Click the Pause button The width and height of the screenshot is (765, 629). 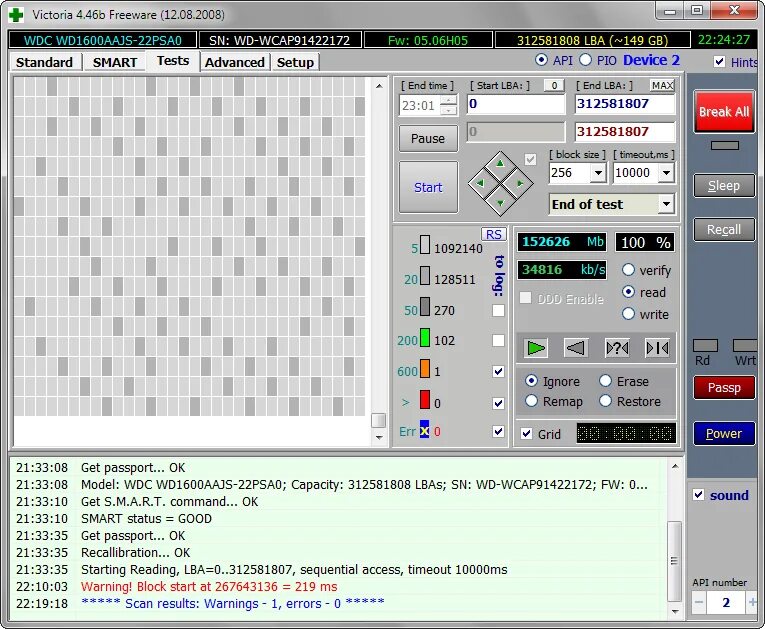point(428,139)
